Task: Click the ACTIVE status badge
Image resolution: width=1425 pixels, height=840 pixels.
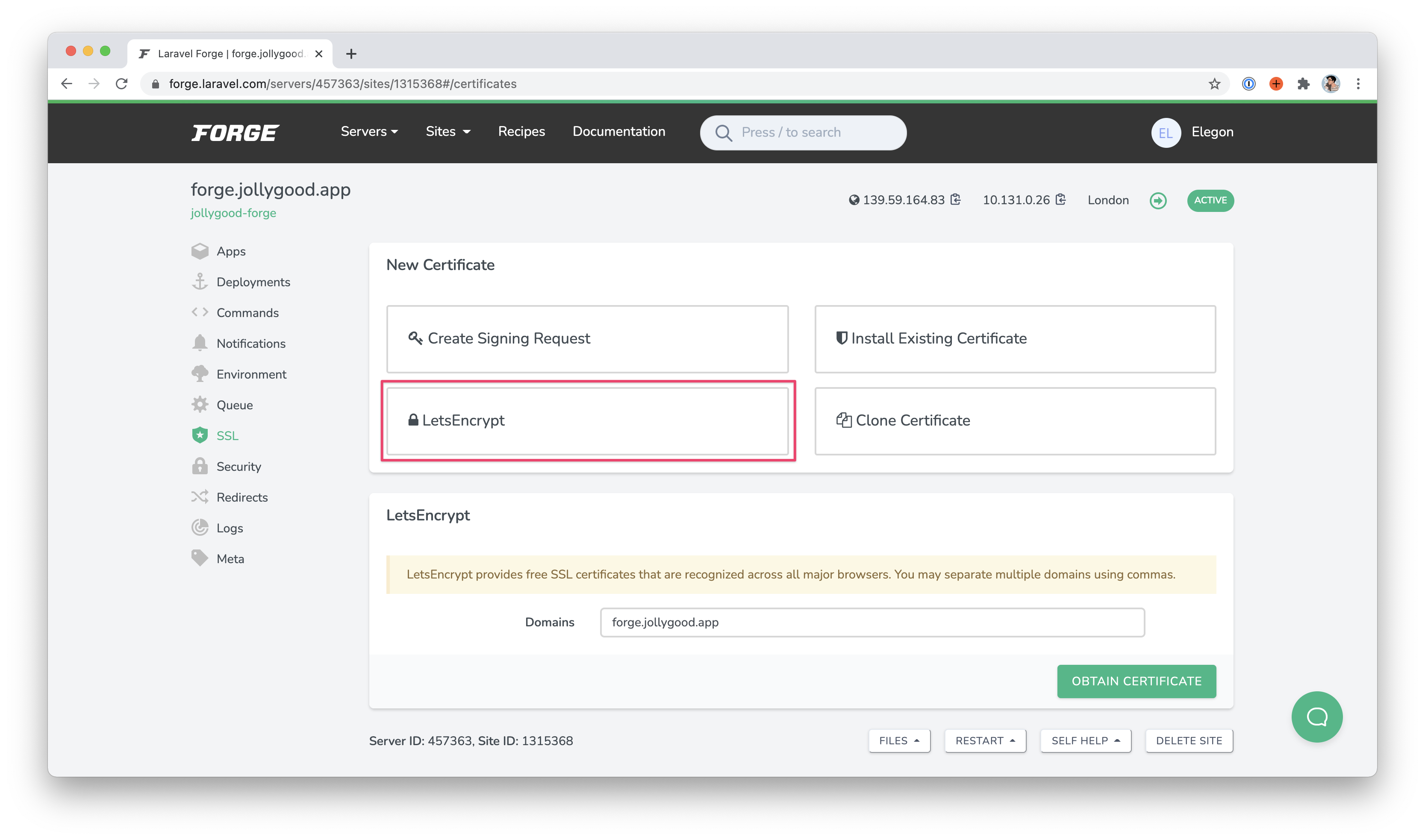Action: pyautogui.click(x=1210, y=200)
